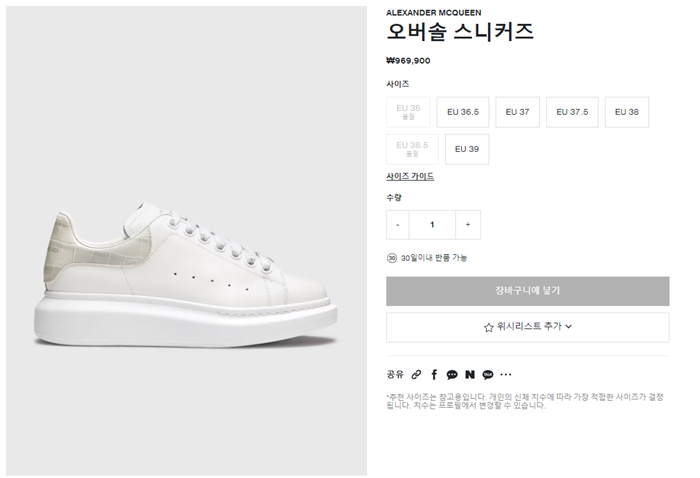Share product on Facebook
The image size is (700, 478).
(x=435, y=375)
